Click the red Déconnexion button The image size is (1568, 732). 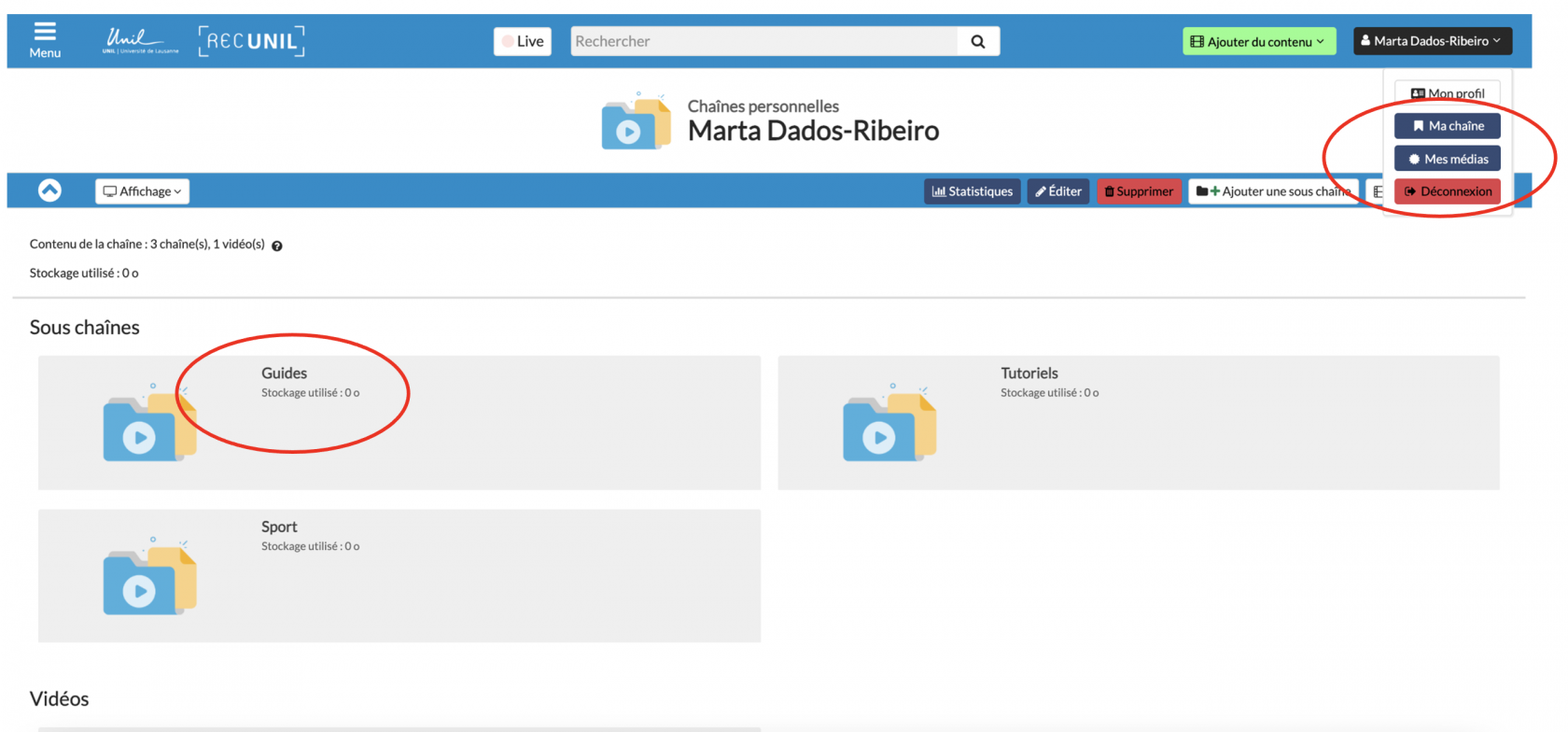(1447, 191)
